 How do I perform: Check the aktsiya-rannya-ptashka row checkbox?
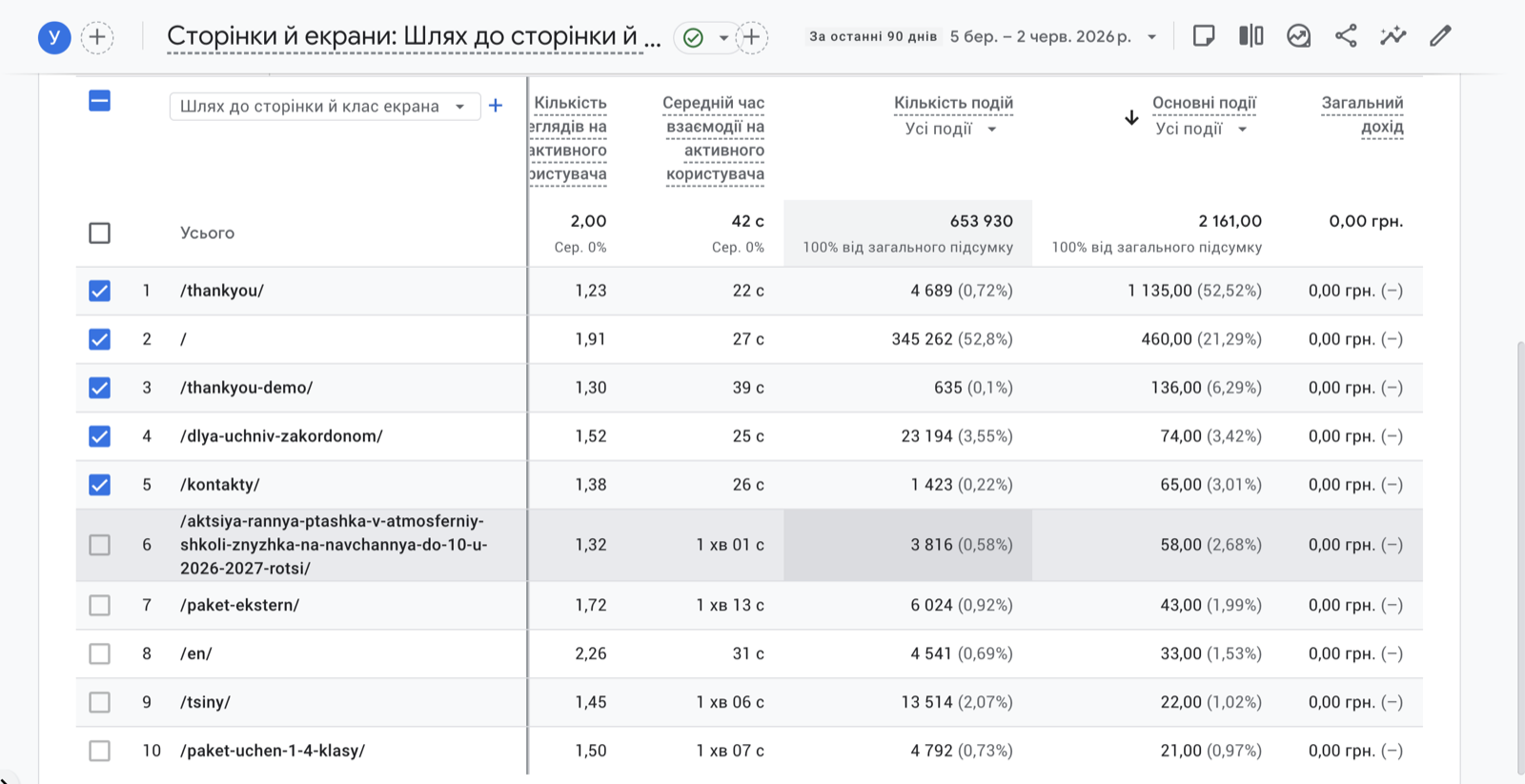tap(99, 545)
